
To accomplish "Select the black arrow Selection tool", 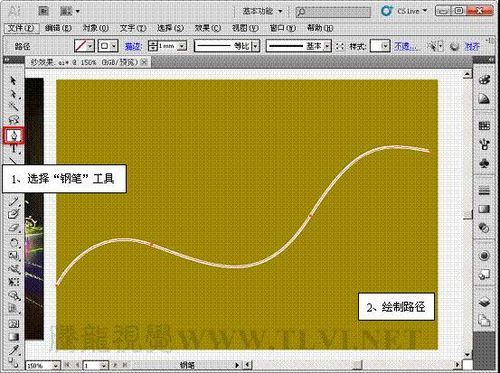I will (x=13, y=81).
